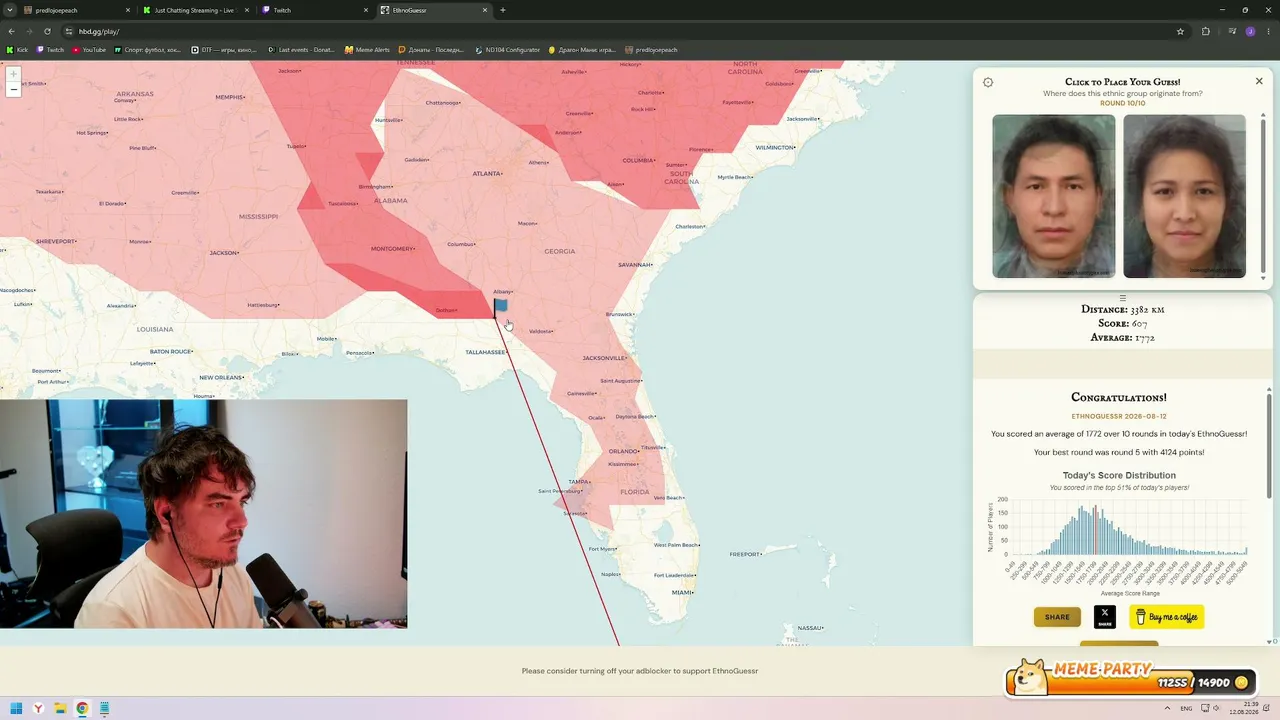Open the browser extensions menu
Screen dimensions: 1280x720
(x=1205, y=31)
